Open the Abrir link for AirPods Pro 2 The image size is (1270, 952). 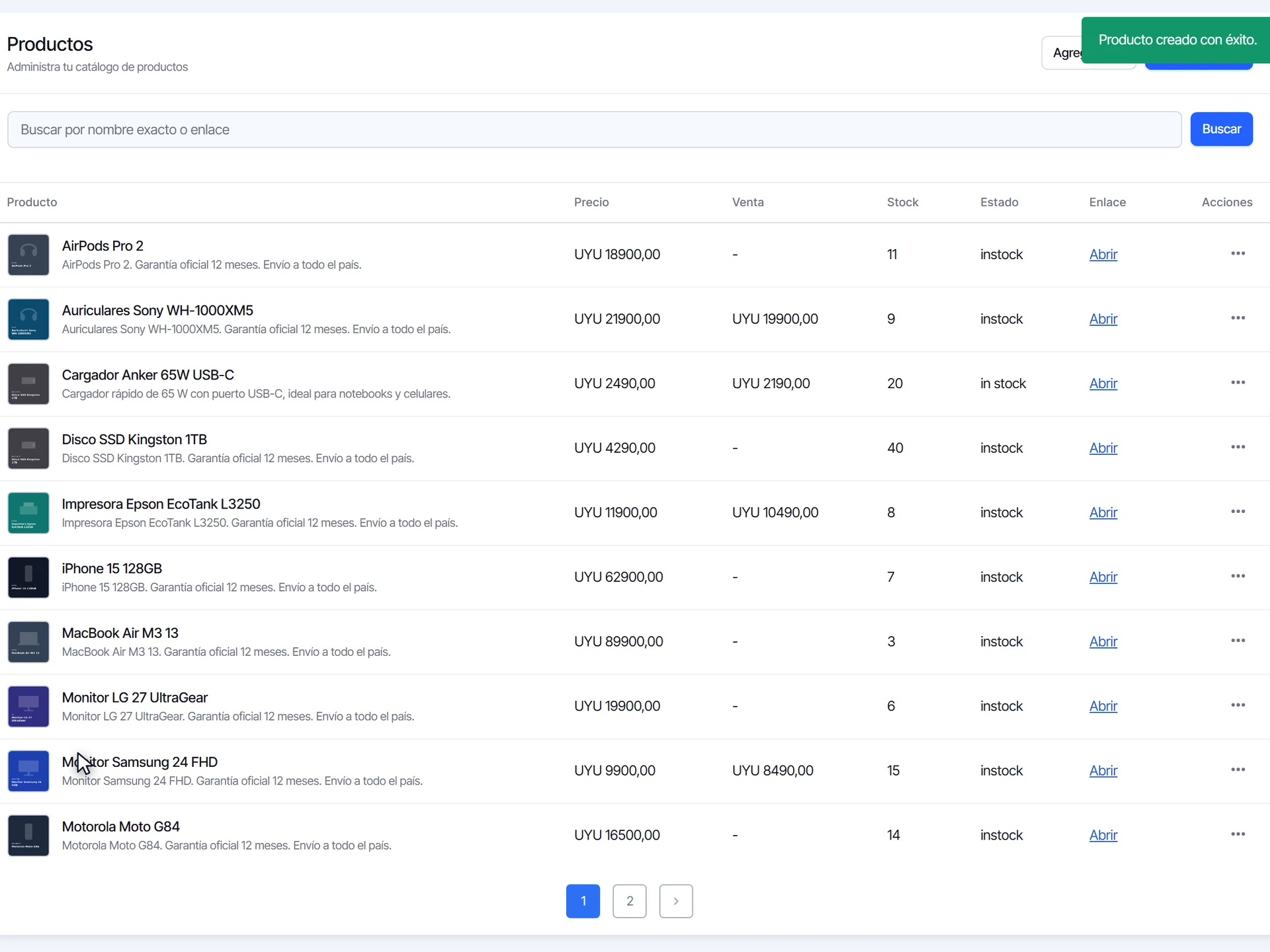1103,255
